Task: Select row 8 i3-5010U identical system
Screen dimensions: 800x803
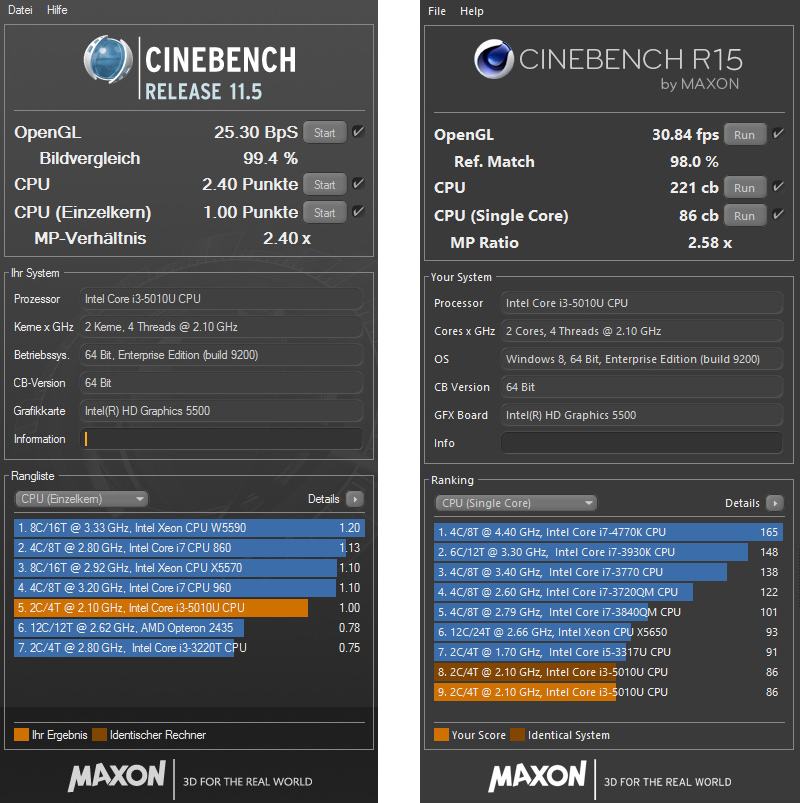Action: point(608,672)
